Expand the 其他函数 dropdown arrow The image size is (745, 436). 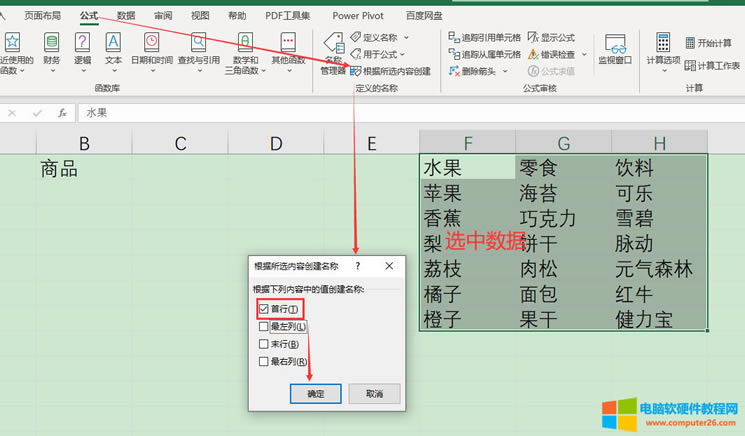[289, 71]
